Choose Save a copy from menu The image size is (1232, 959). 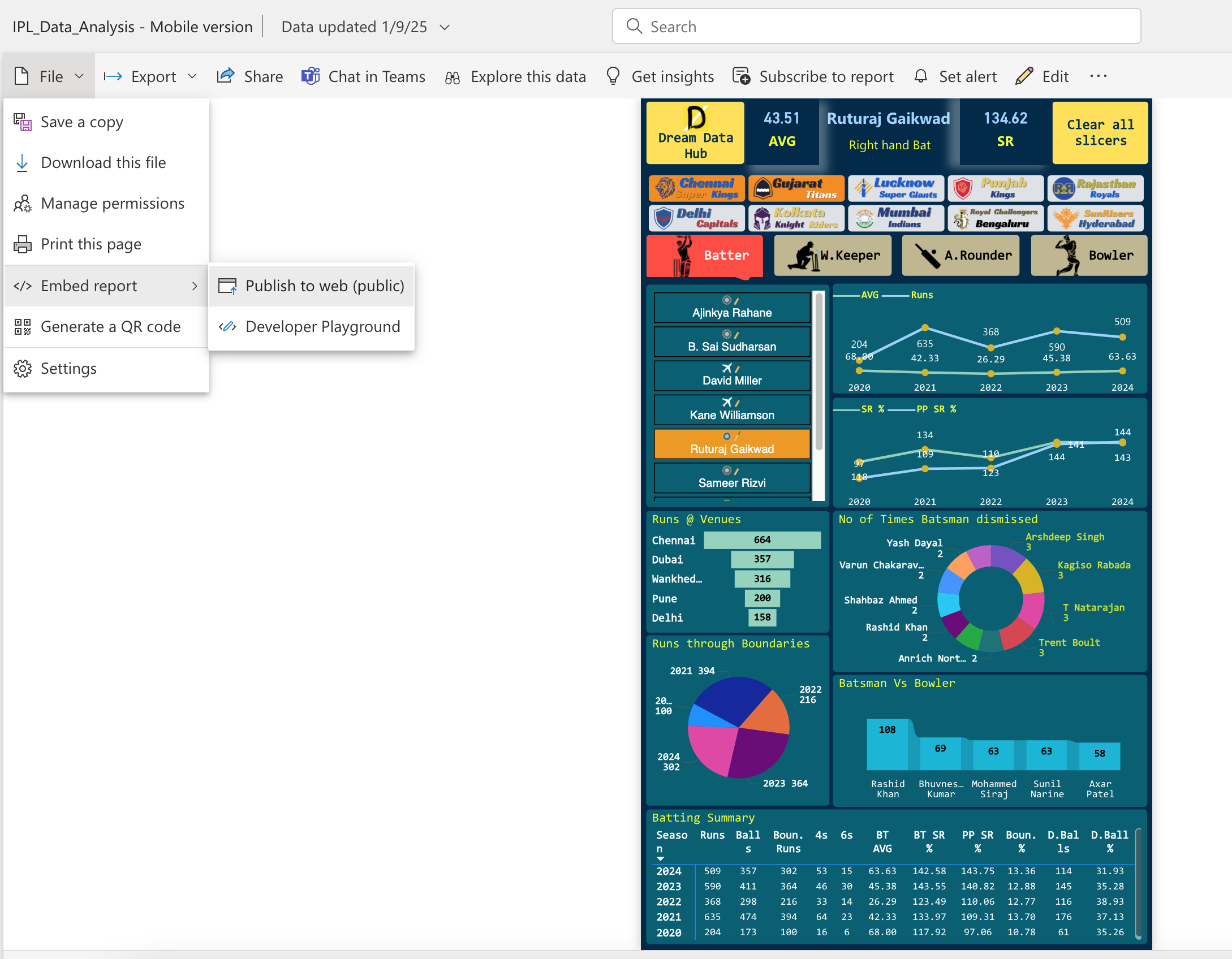tap(106, 122)
